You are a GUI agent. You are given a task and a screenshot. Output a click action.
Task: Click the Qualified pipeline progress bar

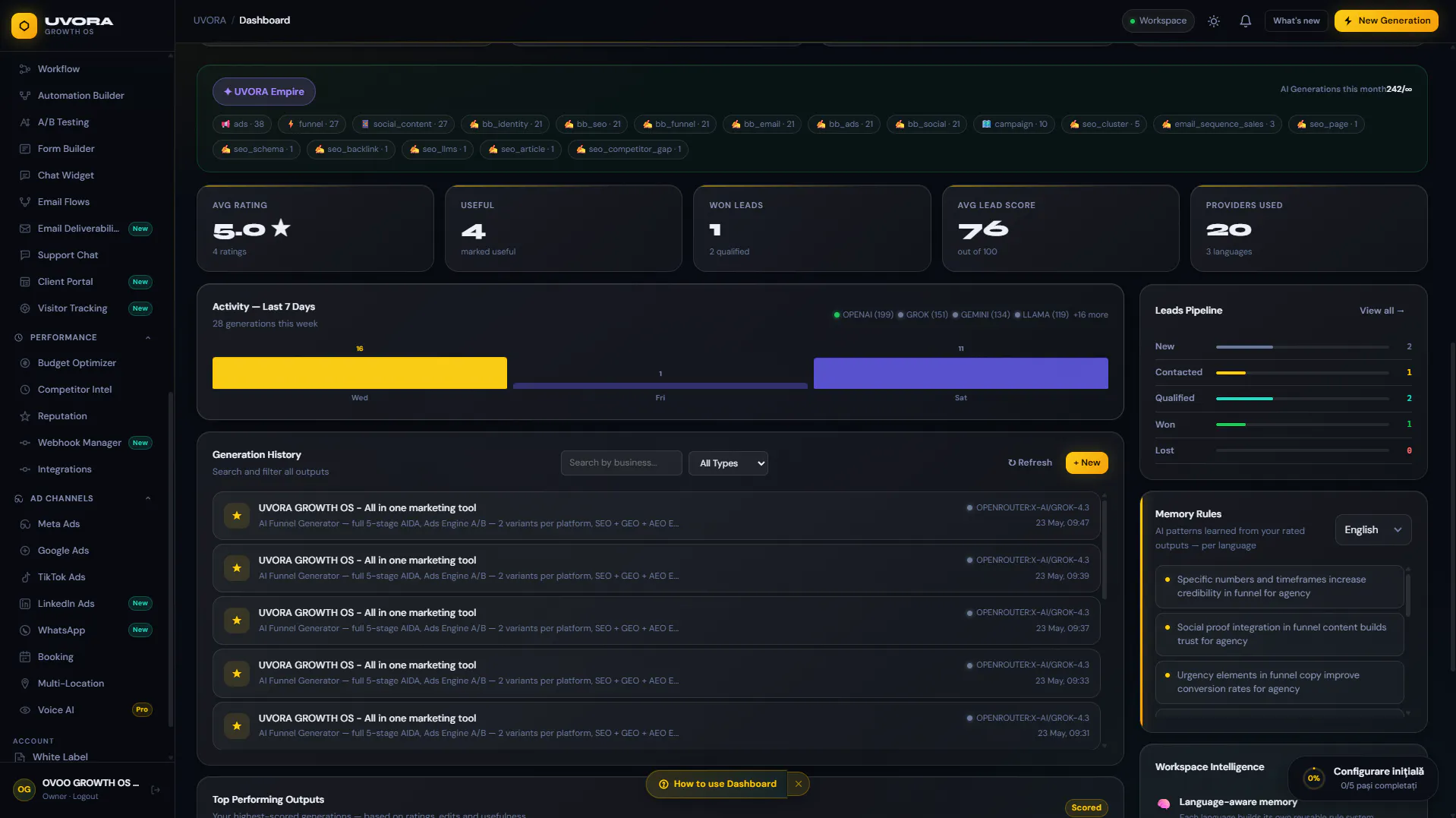[1302, 399]
